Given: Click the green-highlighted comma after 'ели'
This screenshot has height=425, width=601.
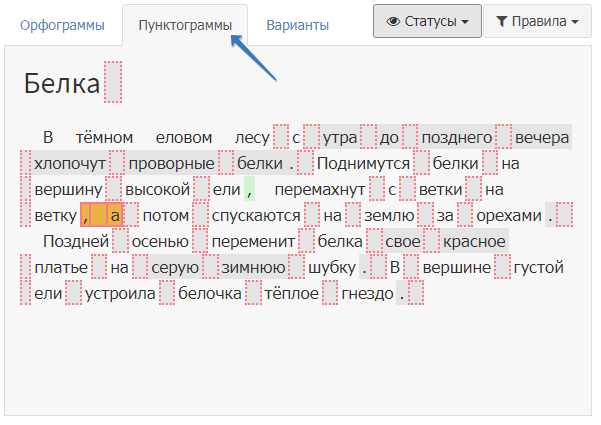Looking at the screenshot, I should click(250, 189).
